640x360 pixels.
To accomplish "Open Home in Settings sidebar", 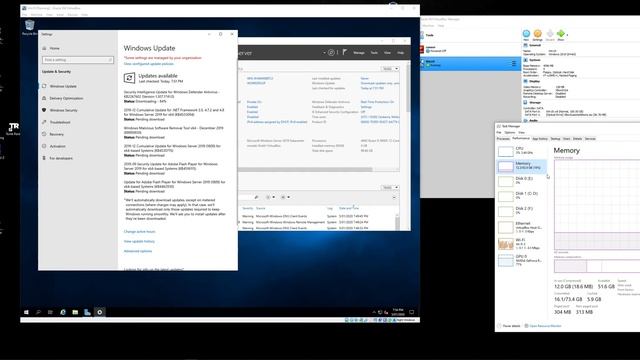I will pos(55,48).
